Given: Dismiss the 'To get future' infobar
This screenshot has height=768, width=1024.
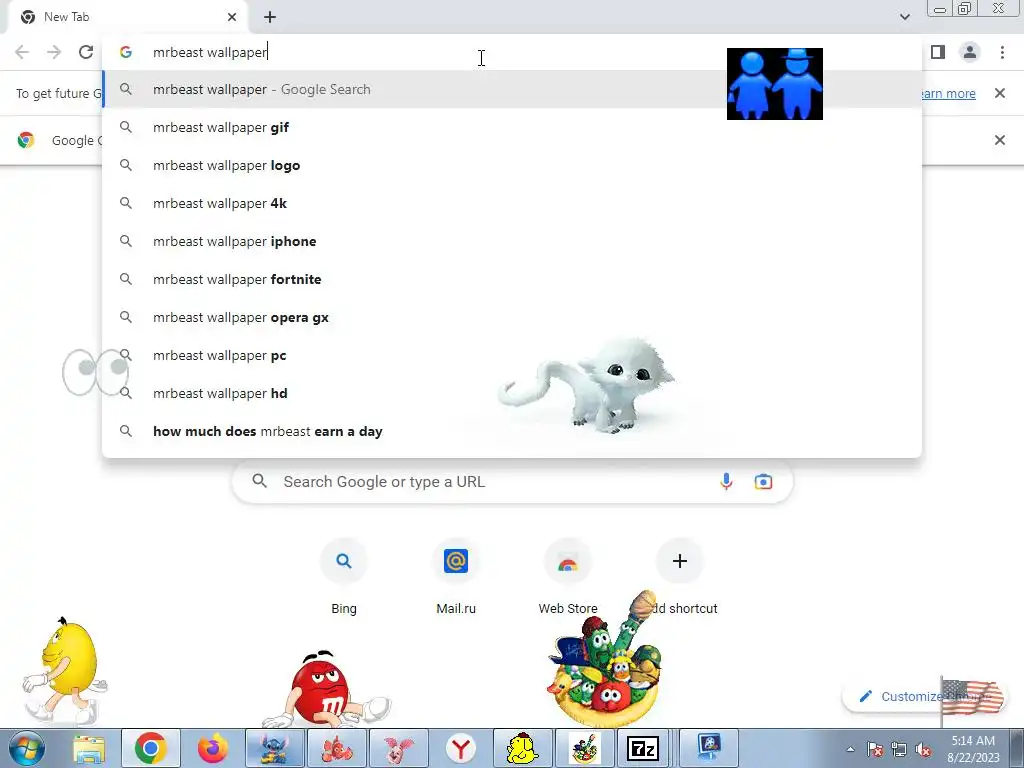Looking at the screenshot, I should coord(999,93).
